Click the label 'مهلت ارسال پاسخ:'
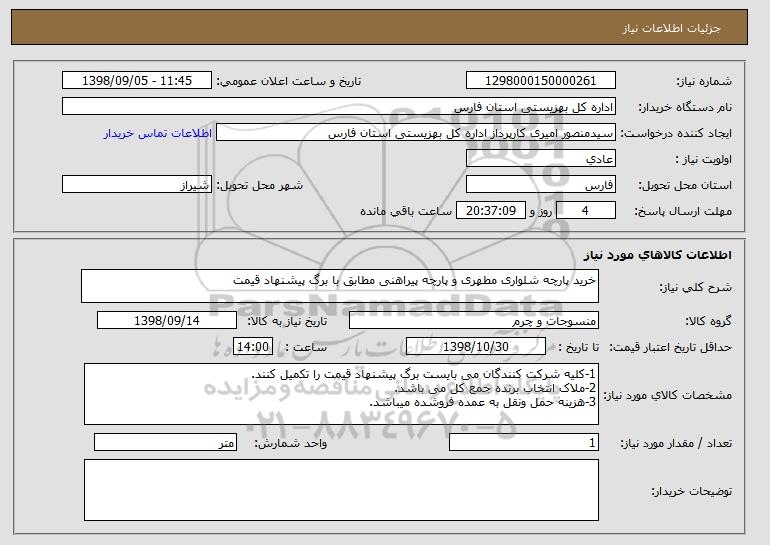This screenshot has height=545, width=770. pyautogui.click(x=684, y=212)
